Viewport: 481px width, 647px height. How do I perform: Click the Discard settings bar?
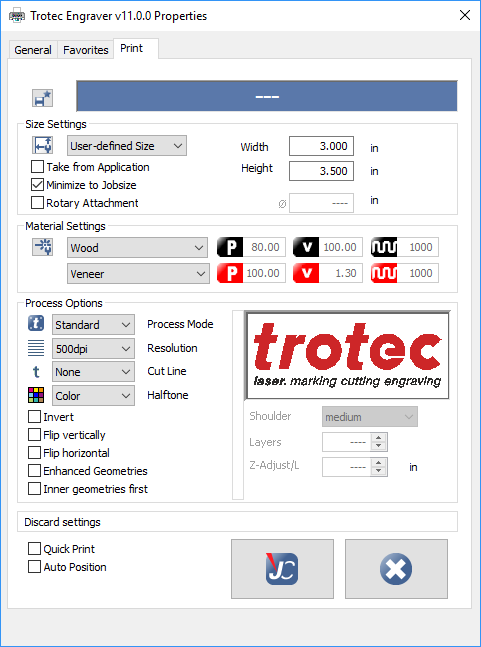(237, 522)
